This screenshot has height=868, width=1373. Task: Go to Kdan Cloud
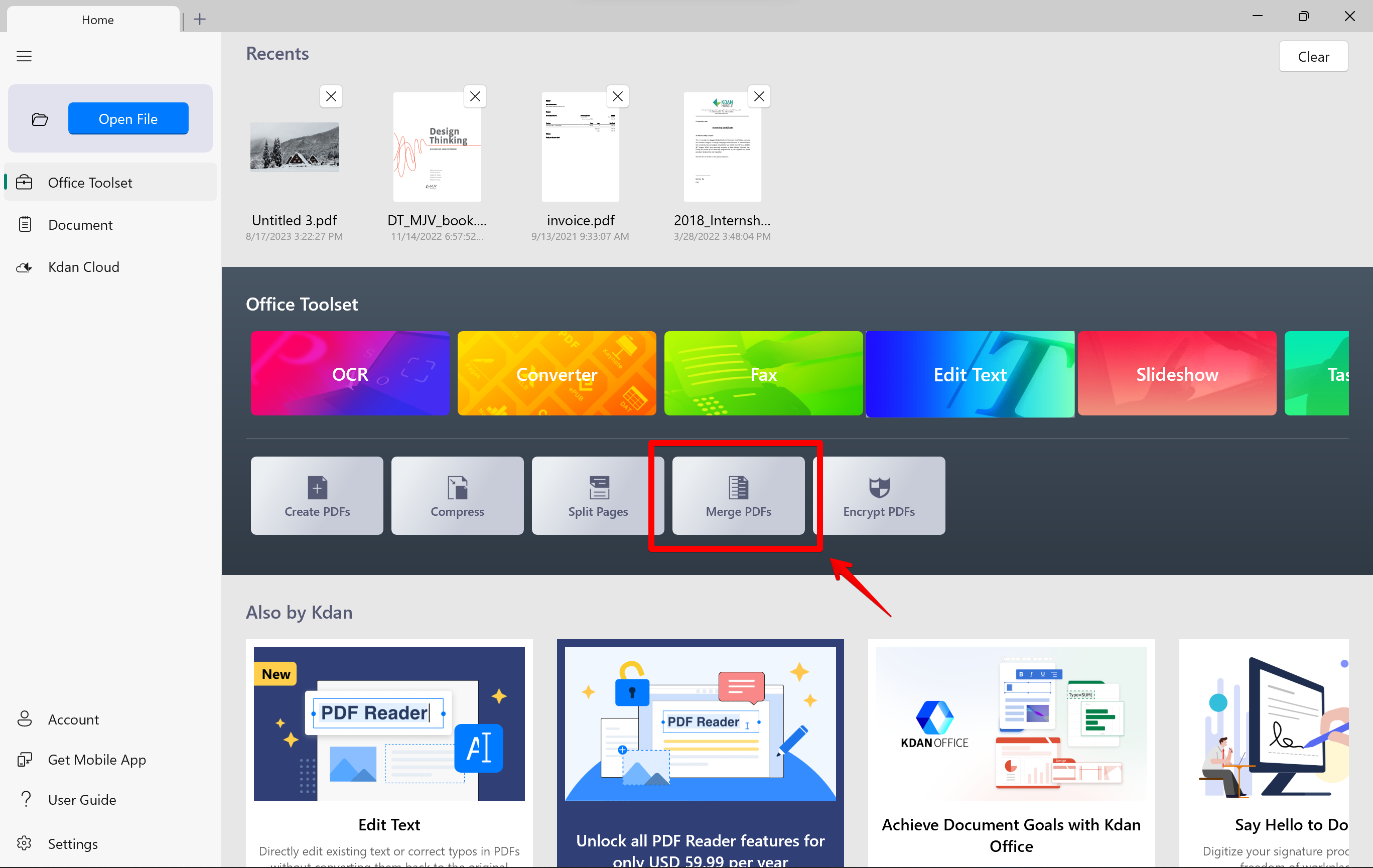(110, 267)
